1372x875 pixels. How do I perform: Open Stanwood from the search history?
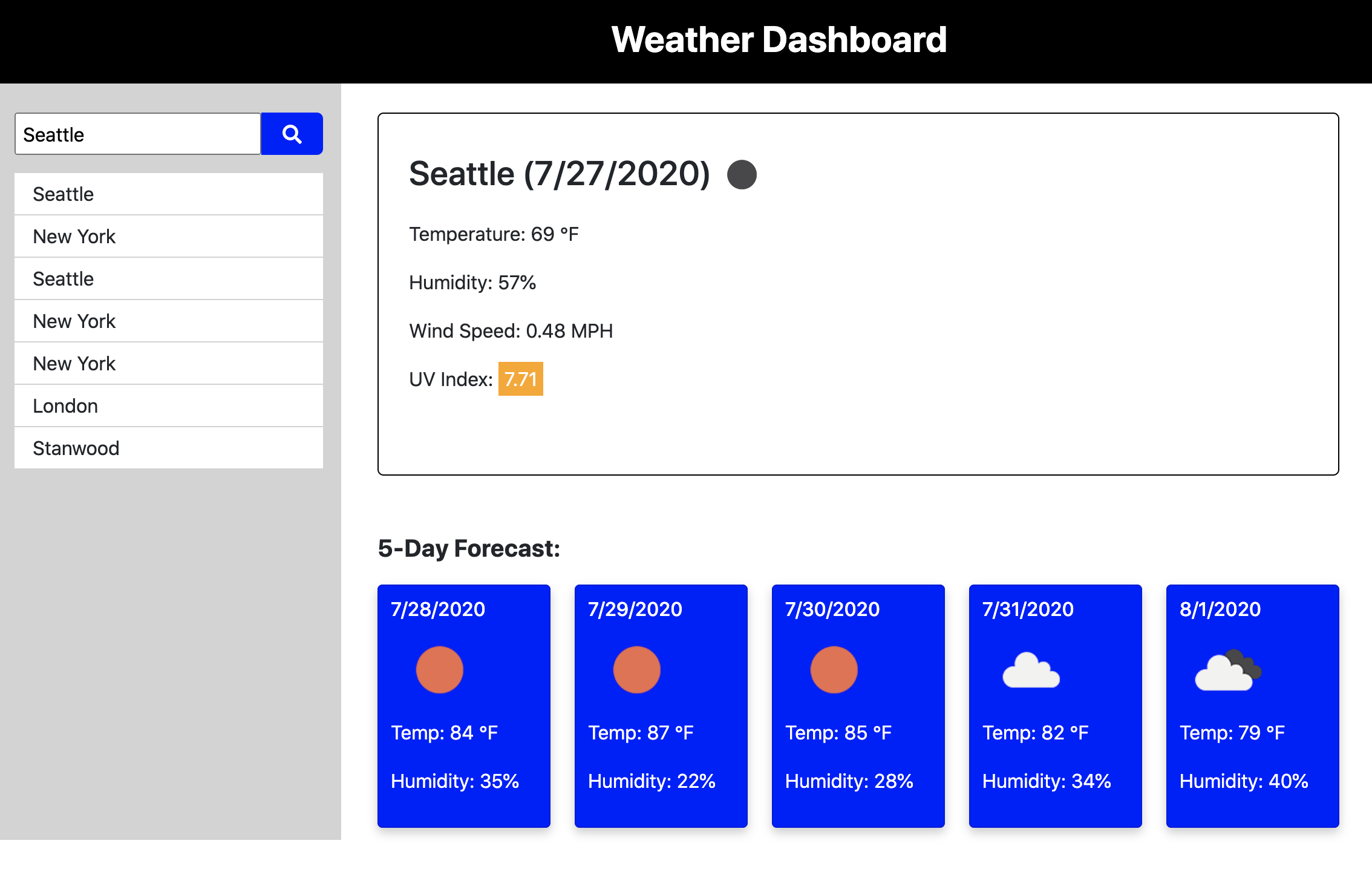pos(168,448)
